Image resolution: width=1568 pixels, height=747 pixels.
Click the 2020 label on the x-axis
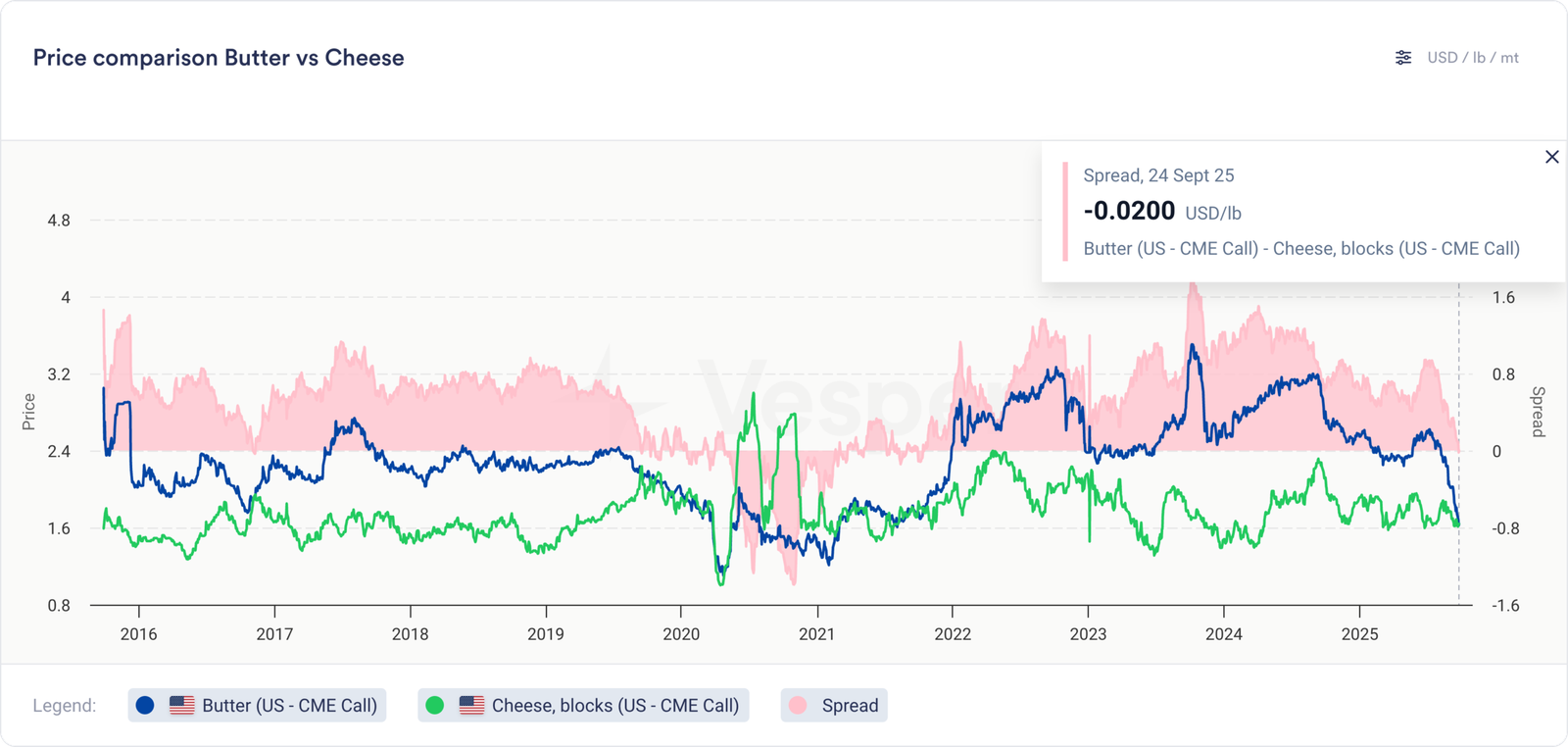coord(681,634)
